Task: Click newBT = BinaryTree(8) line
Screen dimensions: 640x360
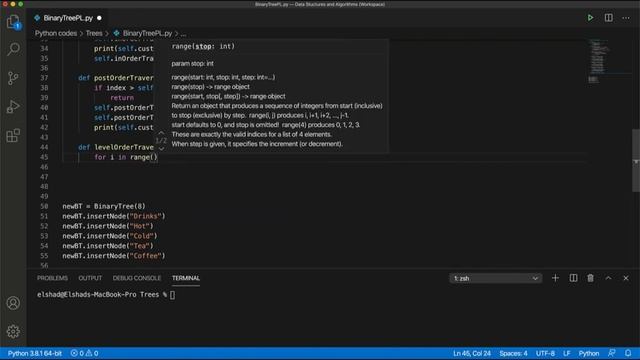Action: [x=104, y=206]
